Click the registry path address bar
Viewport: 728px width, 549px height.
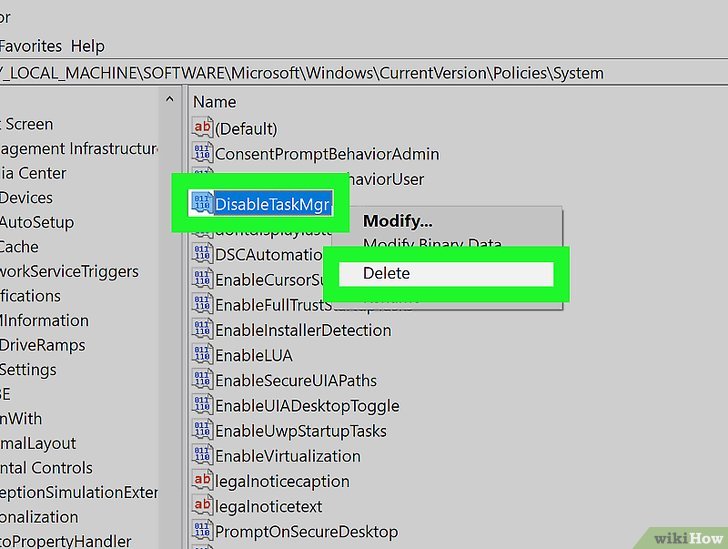364,73
